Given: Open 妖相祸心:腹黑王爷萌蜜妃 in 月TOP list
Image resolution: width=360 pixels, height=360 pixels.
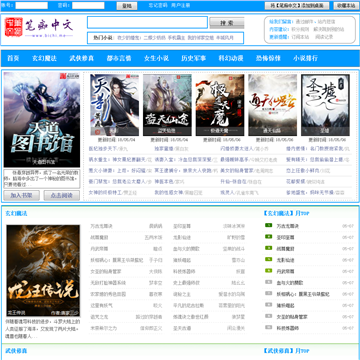Looking at the screenshot, I should [303, 294].
